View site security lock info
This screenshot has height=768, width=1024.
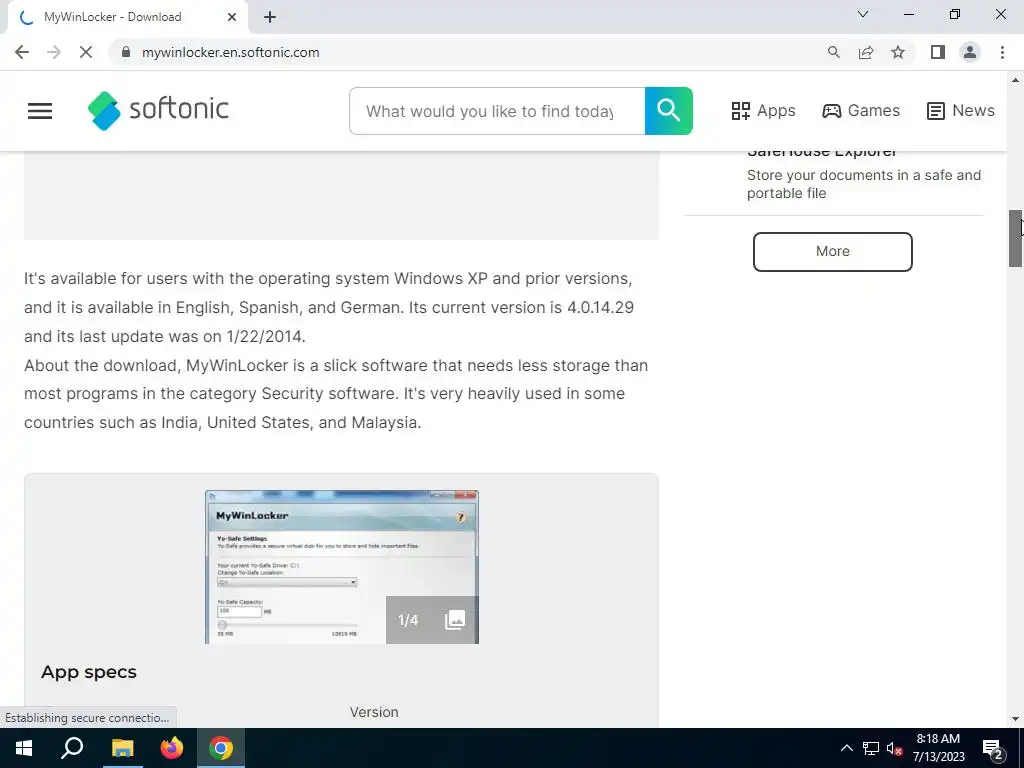click(x=126, y=52)
